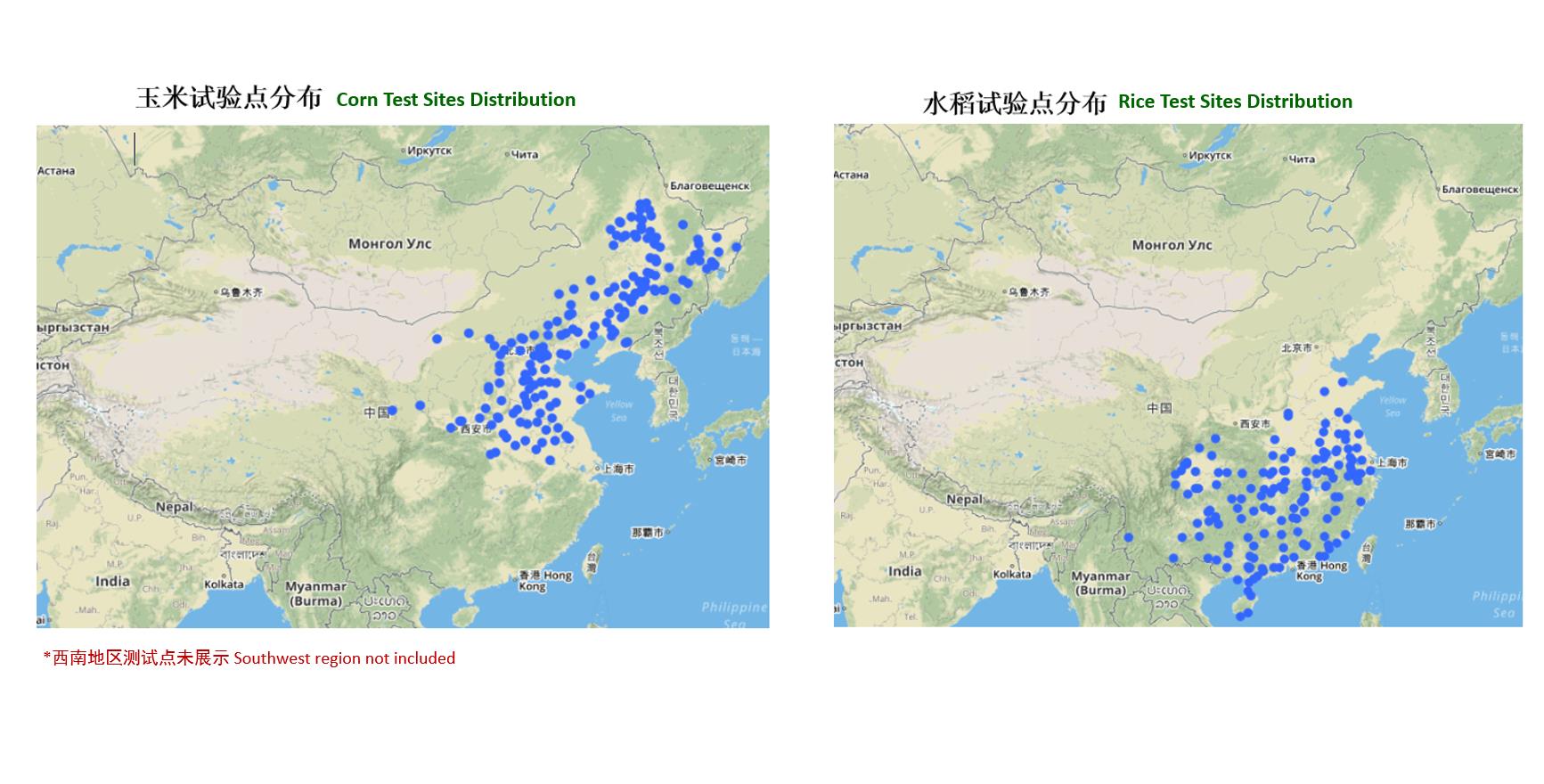Click Hong Kong label on the corn map

coord(545,580)
